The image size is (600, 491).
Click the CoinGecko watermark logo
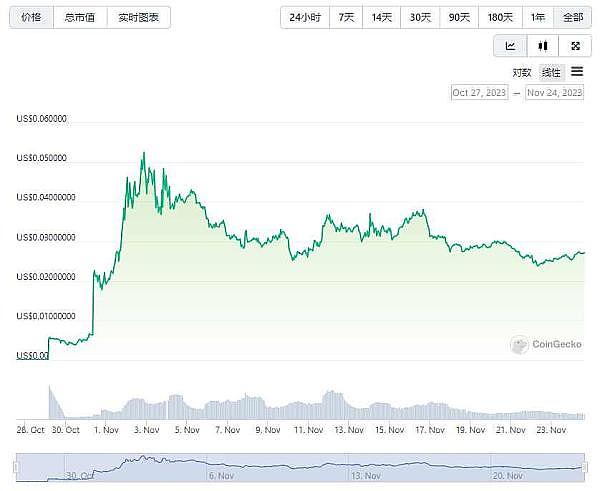point(519,344)
